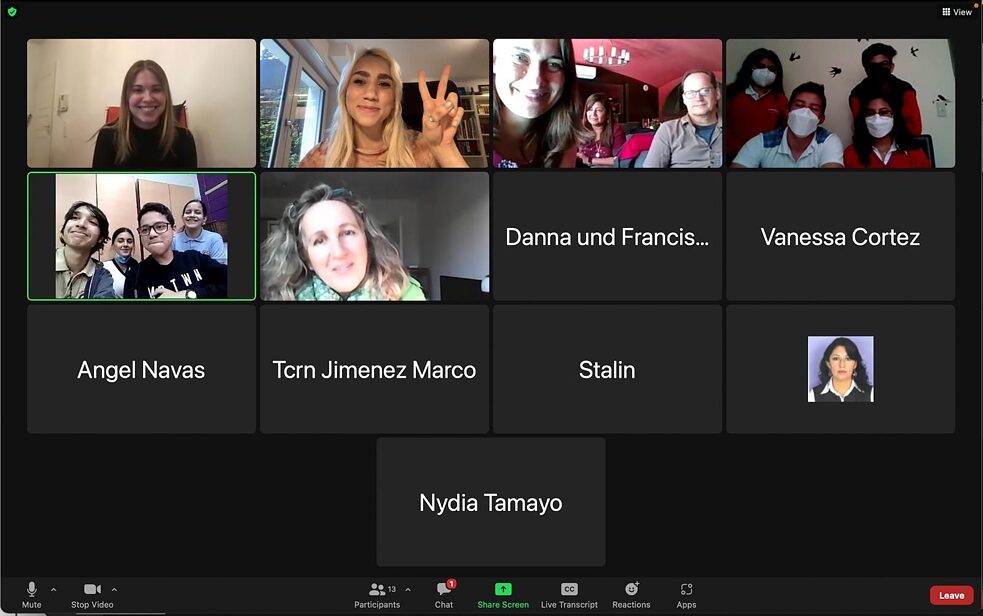Viewport: 983px width, 616px height.
Task: Select Nydia Tamayo participant tile
Action: click(491, 502)
